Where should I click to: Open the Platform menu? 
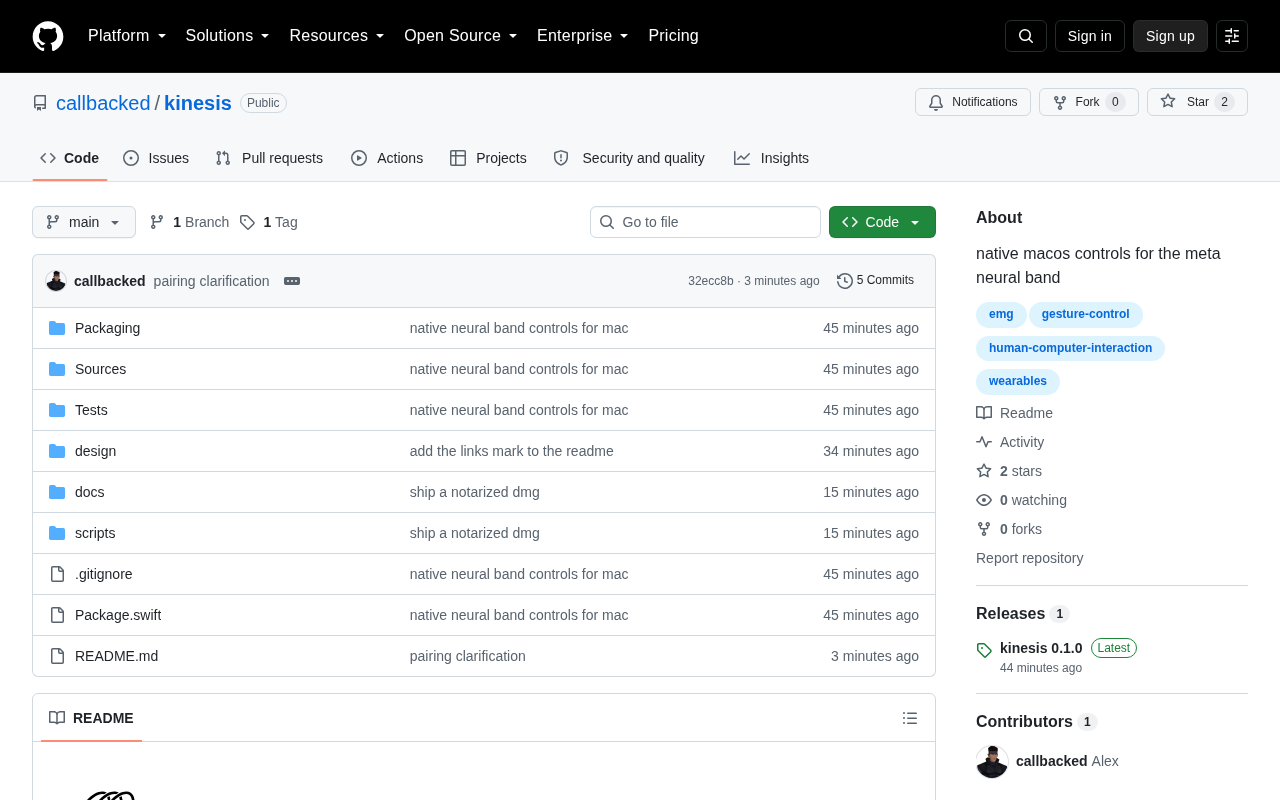pyautogui.click(x=127, y=36)
